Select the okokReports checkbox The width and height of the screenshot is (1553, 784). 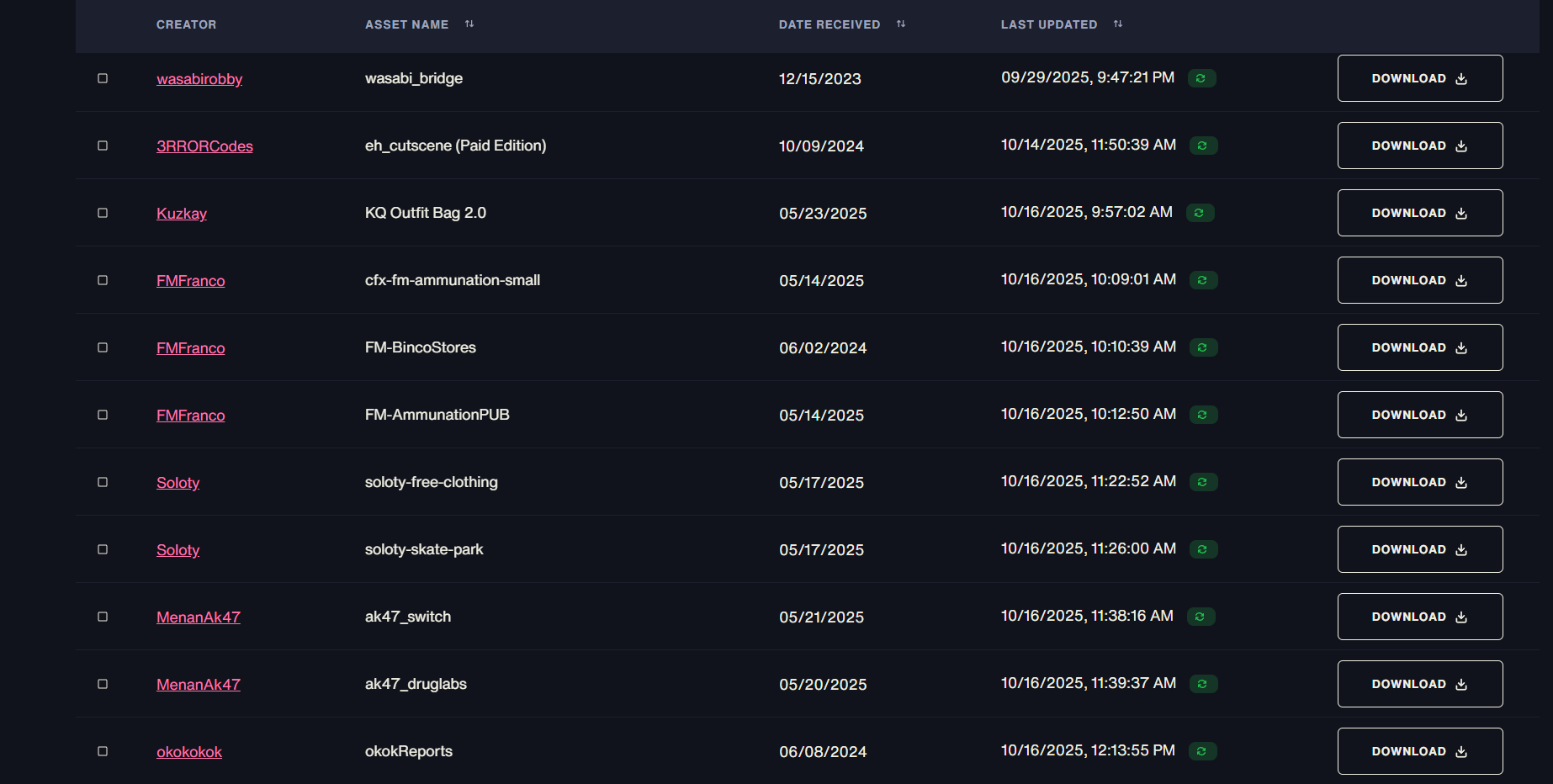tap(103, 751)
